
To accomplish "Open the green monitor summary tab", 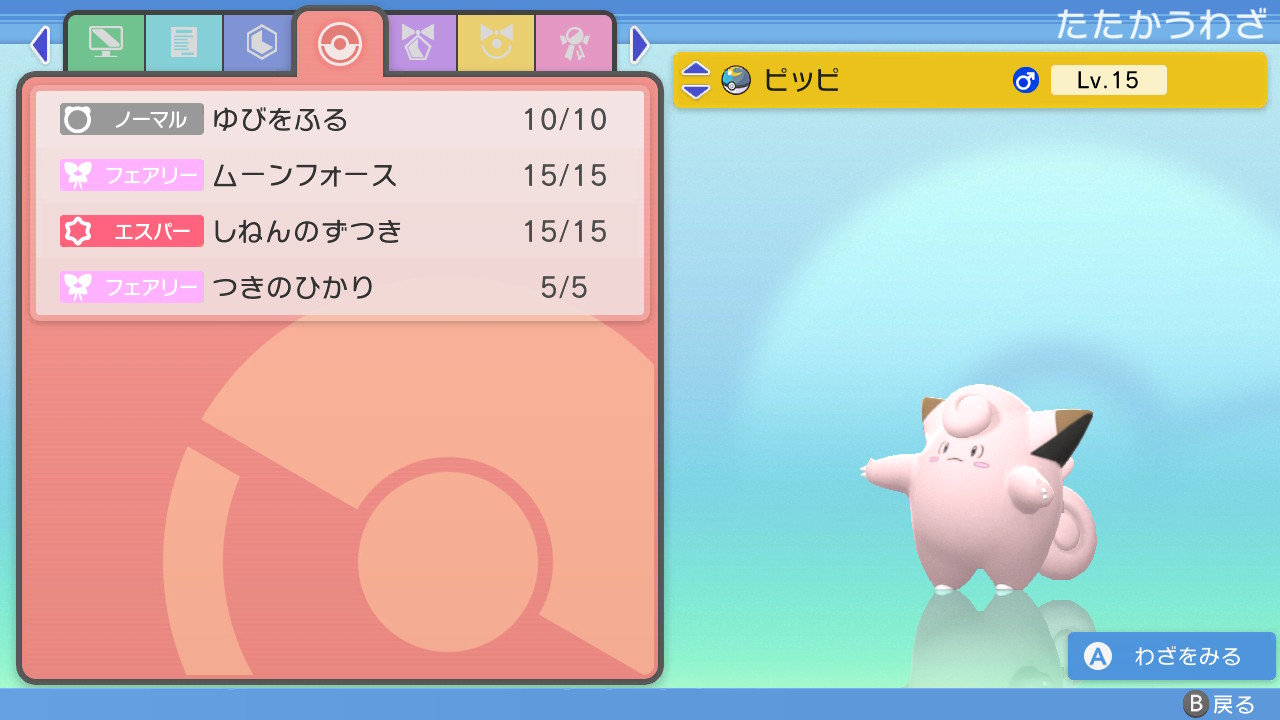I will 105,42.
